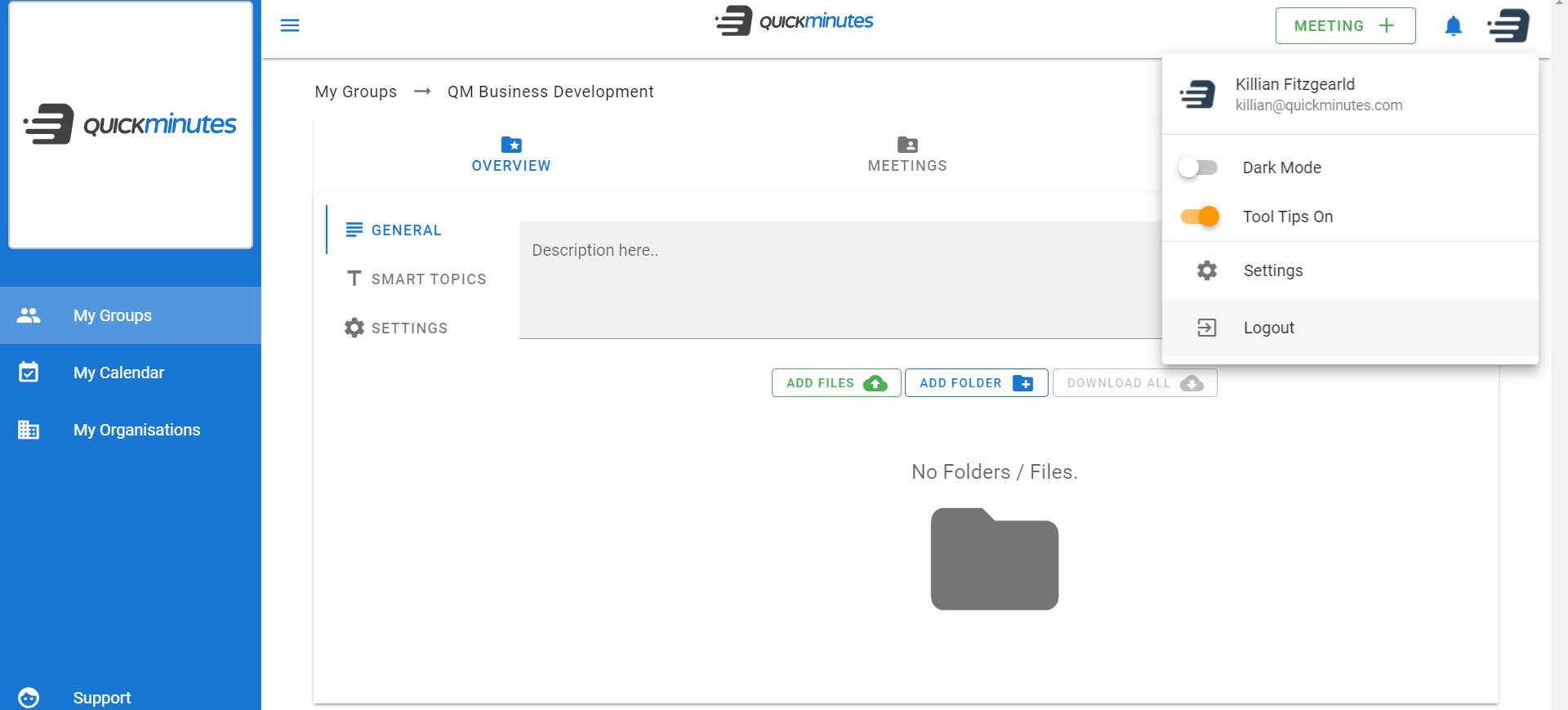Click the My Groups breadcrumb link
Viewport: 1568px width, 710px height.
click(x=356, y=92)
